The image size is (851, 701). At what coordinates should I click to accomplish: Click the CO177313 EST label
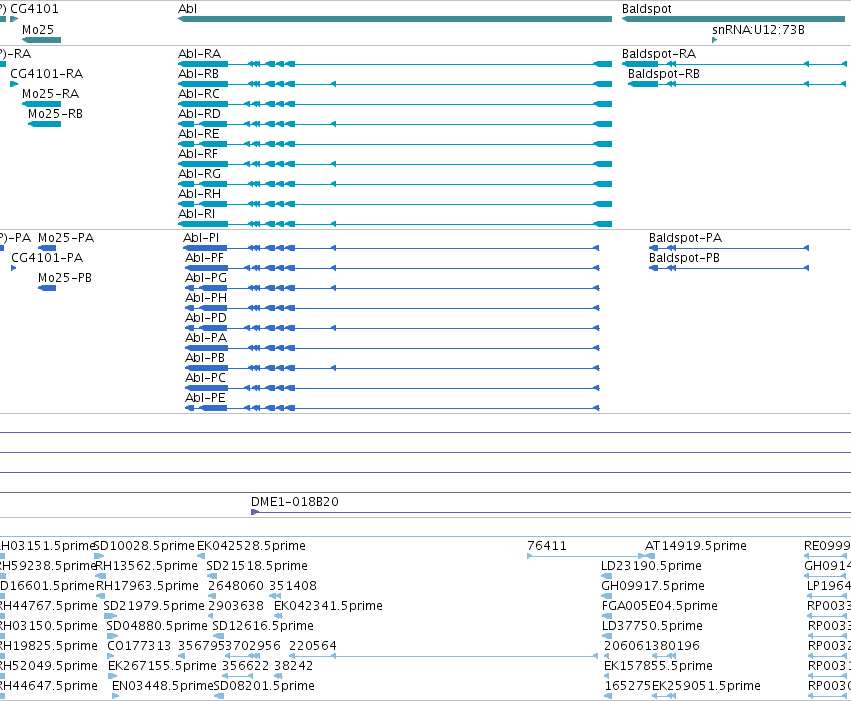coord(139,646)
